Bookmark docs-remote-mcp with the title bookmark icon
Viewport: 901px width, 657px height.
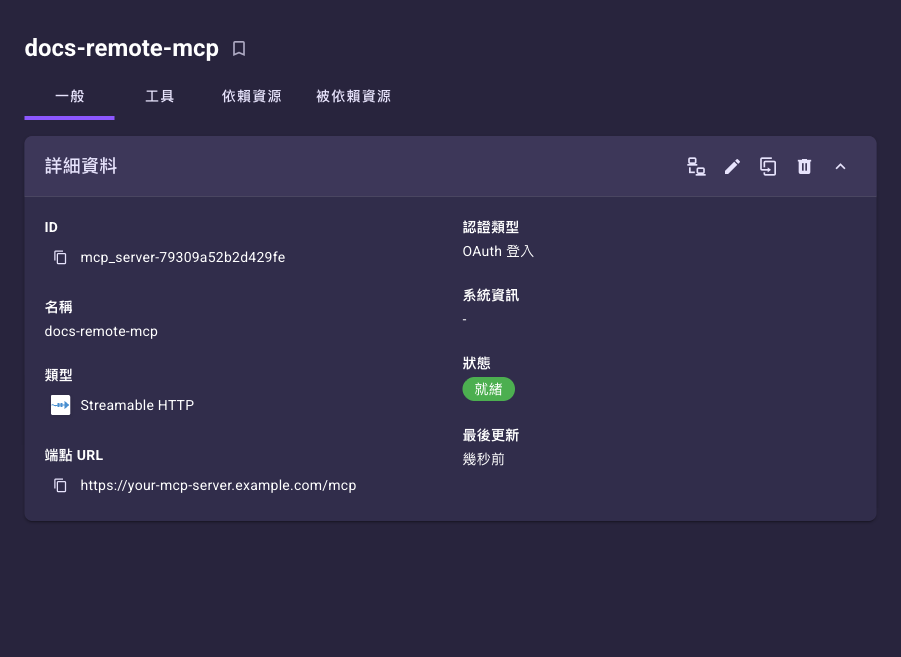tap(239, 49)
